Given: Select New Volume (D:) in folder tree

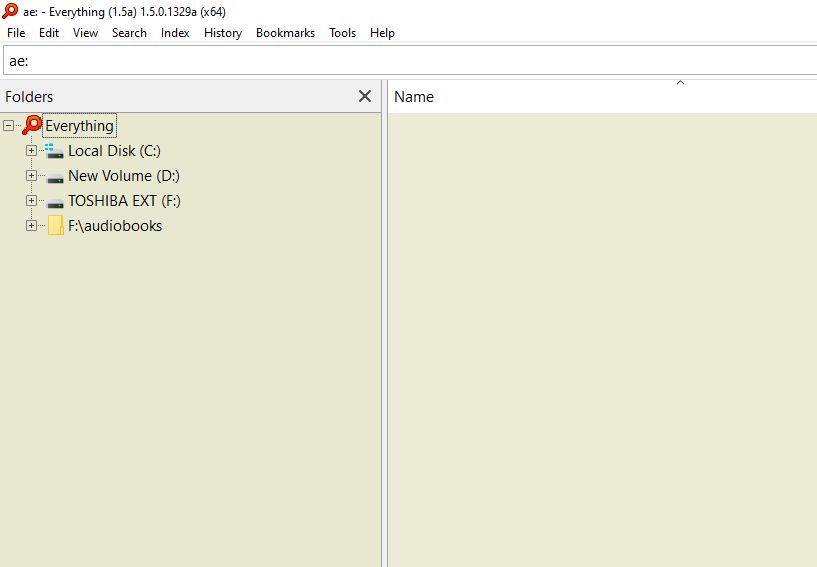Looking at the screenshot, I should (124, 176).
